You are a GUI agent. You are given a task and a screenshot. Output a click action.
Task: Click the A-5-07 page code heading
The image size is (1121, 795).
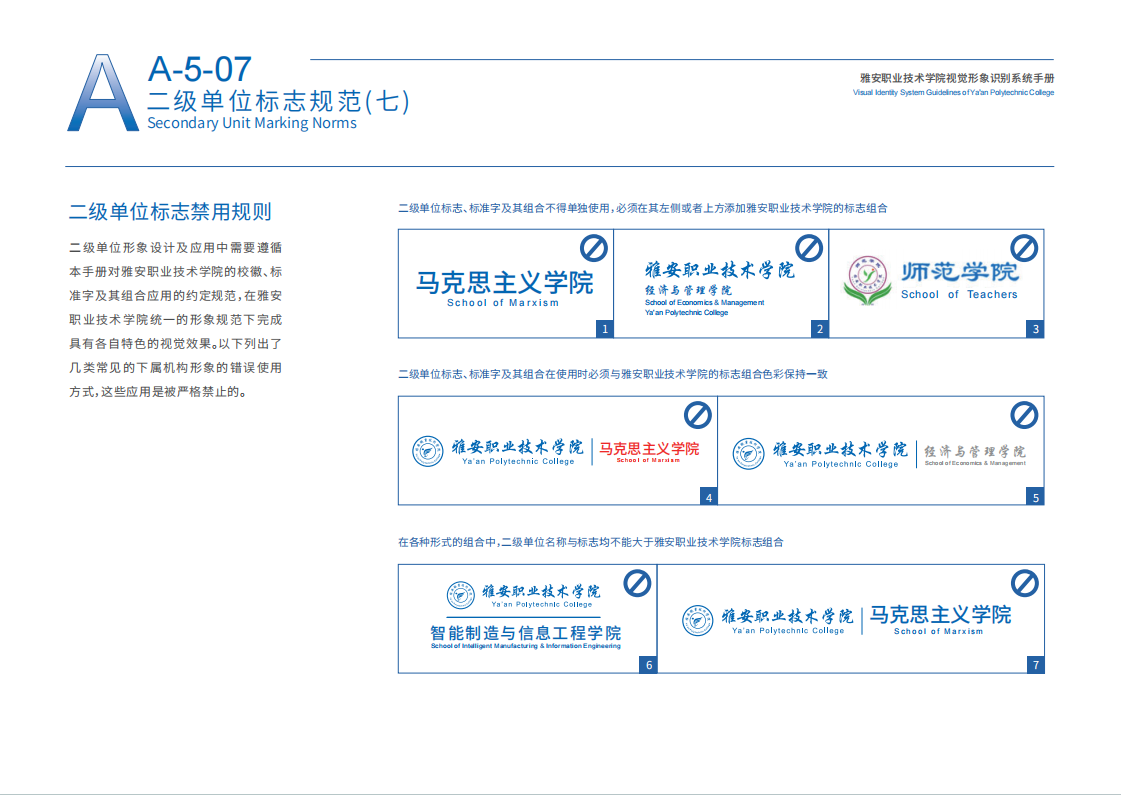click(199, 69)
